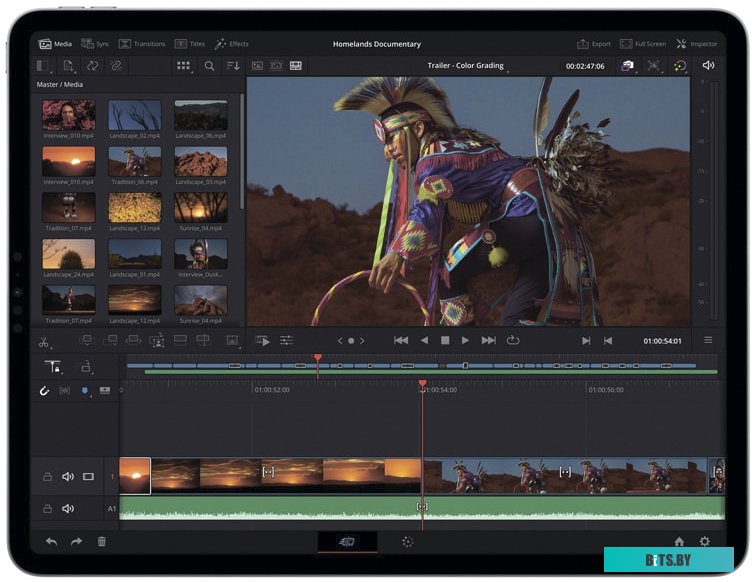Screen dimensions: 752x582
Task: Click the import media icon
Action: pos(68,66)
